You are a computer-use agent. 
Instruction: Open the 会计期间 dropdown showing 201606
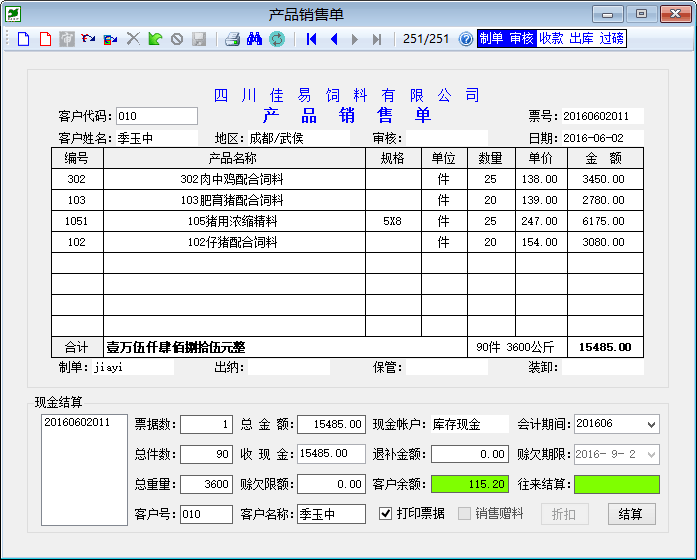click(x=652, y=424)
